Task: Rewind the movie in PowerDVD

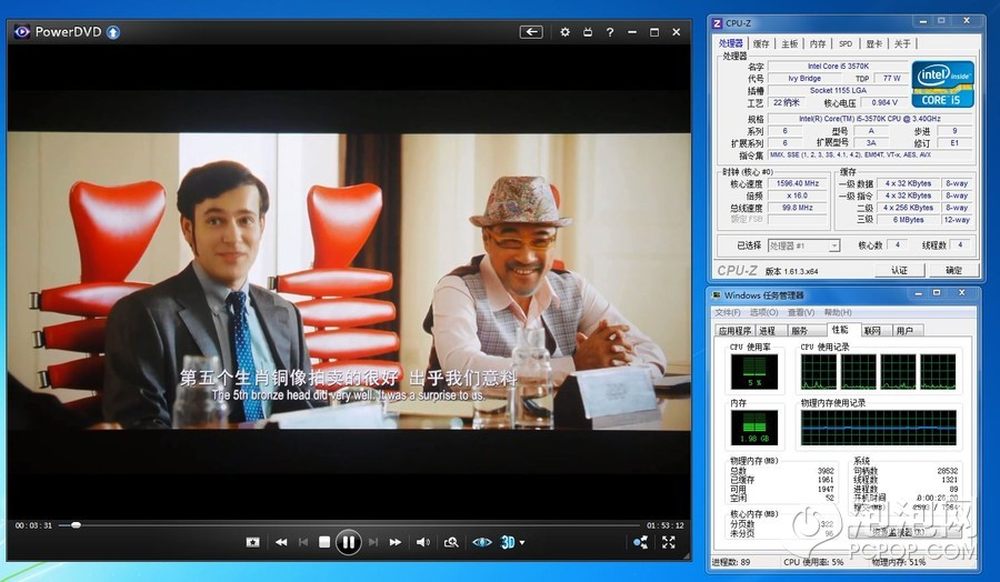Action: click(281, 542)
